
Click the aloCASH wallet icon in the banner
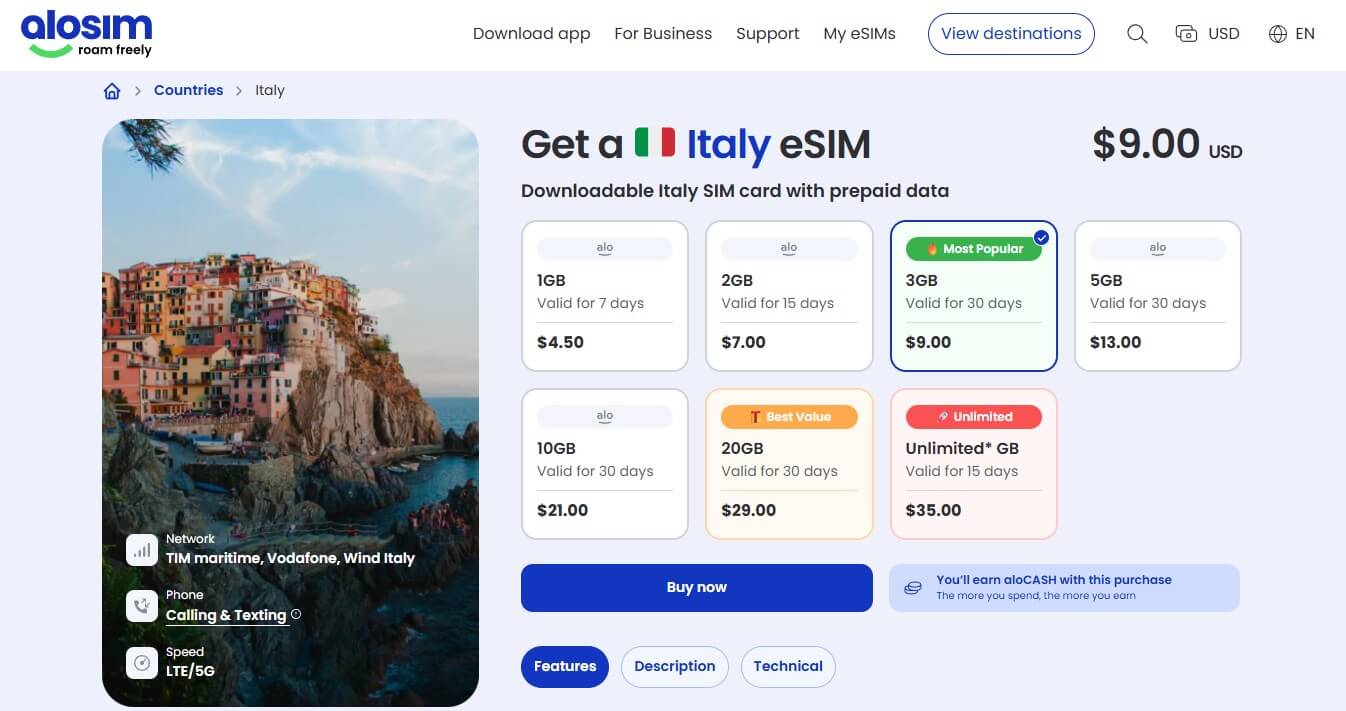913,587
